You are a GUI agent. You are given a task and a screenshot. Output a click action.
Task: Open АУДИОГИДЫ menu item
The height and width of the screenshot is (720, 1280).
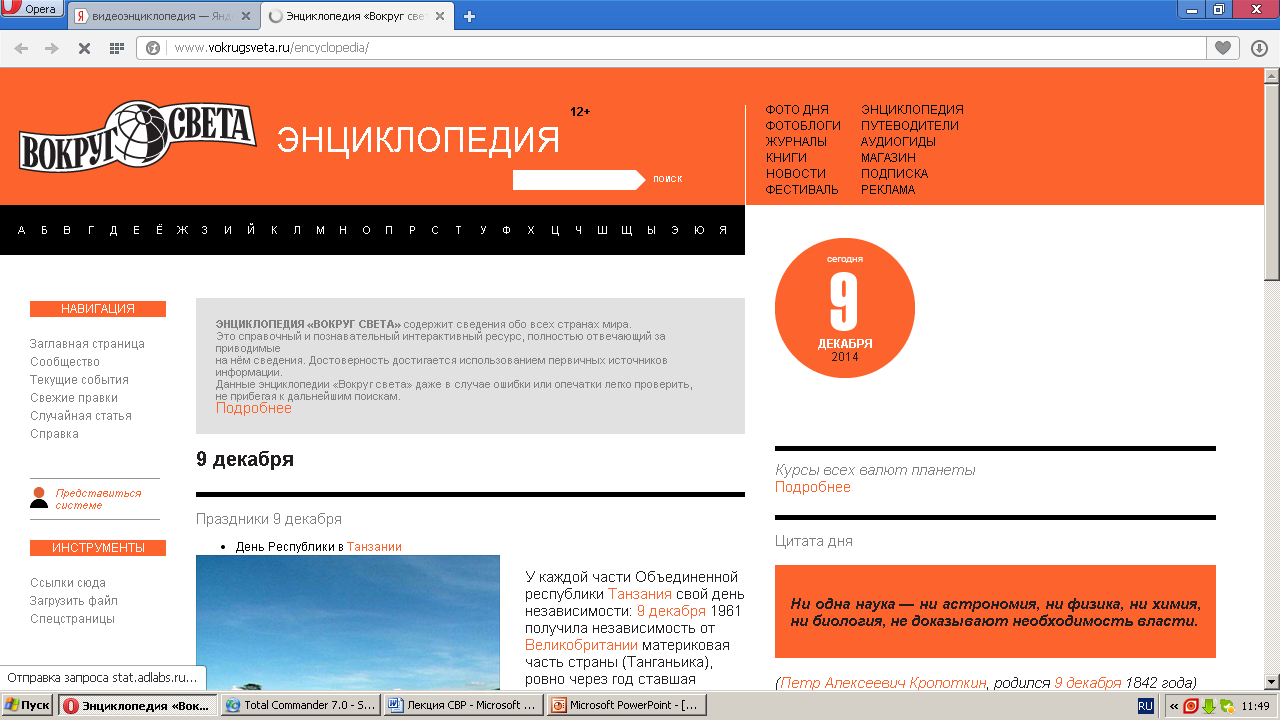click(x=898, y=142)
